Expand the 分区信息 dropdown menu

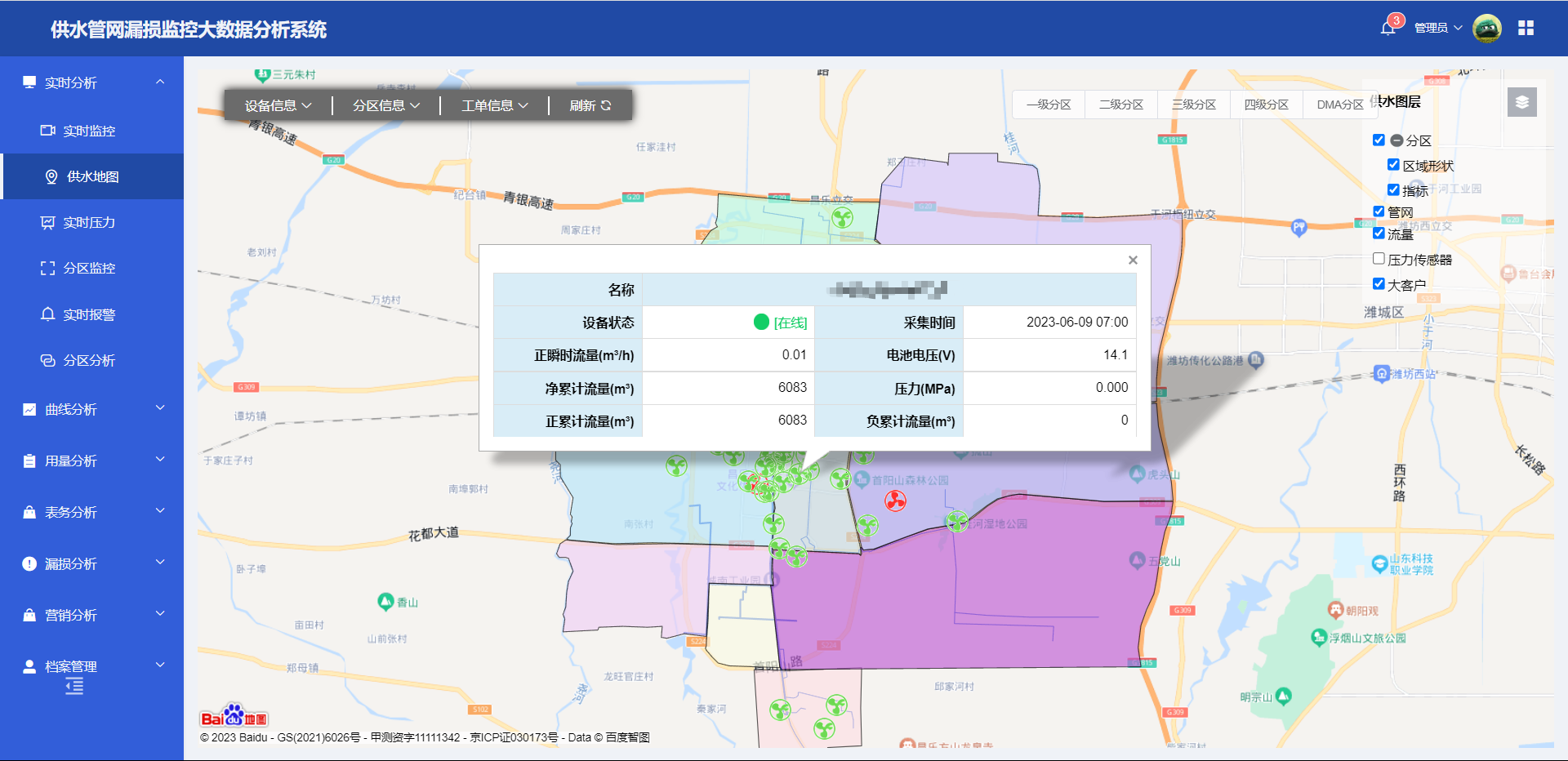386,105
